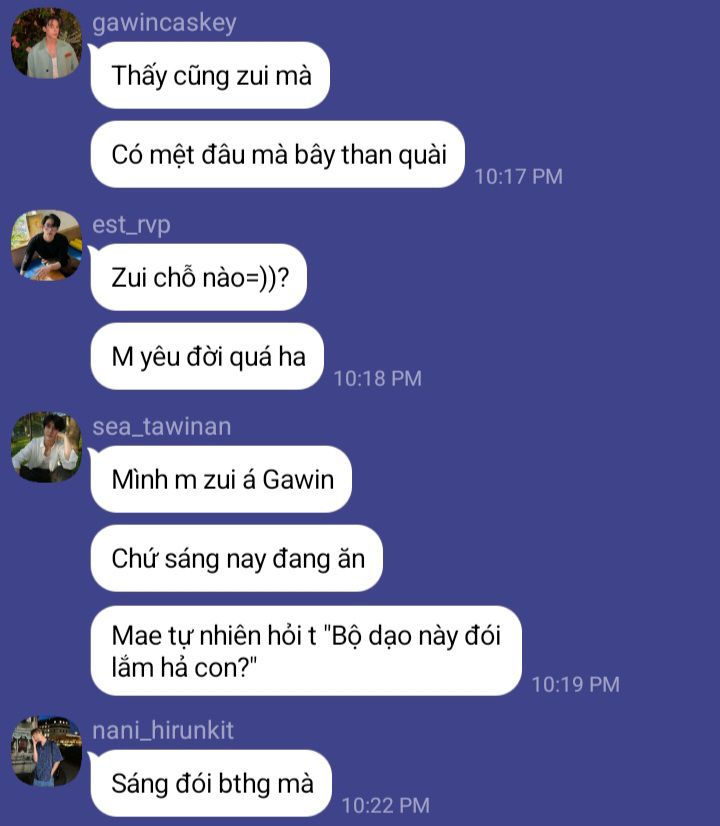Click the 10:17 PM timestamp
The image size is (720, 826).
click(x=518, y=176)
